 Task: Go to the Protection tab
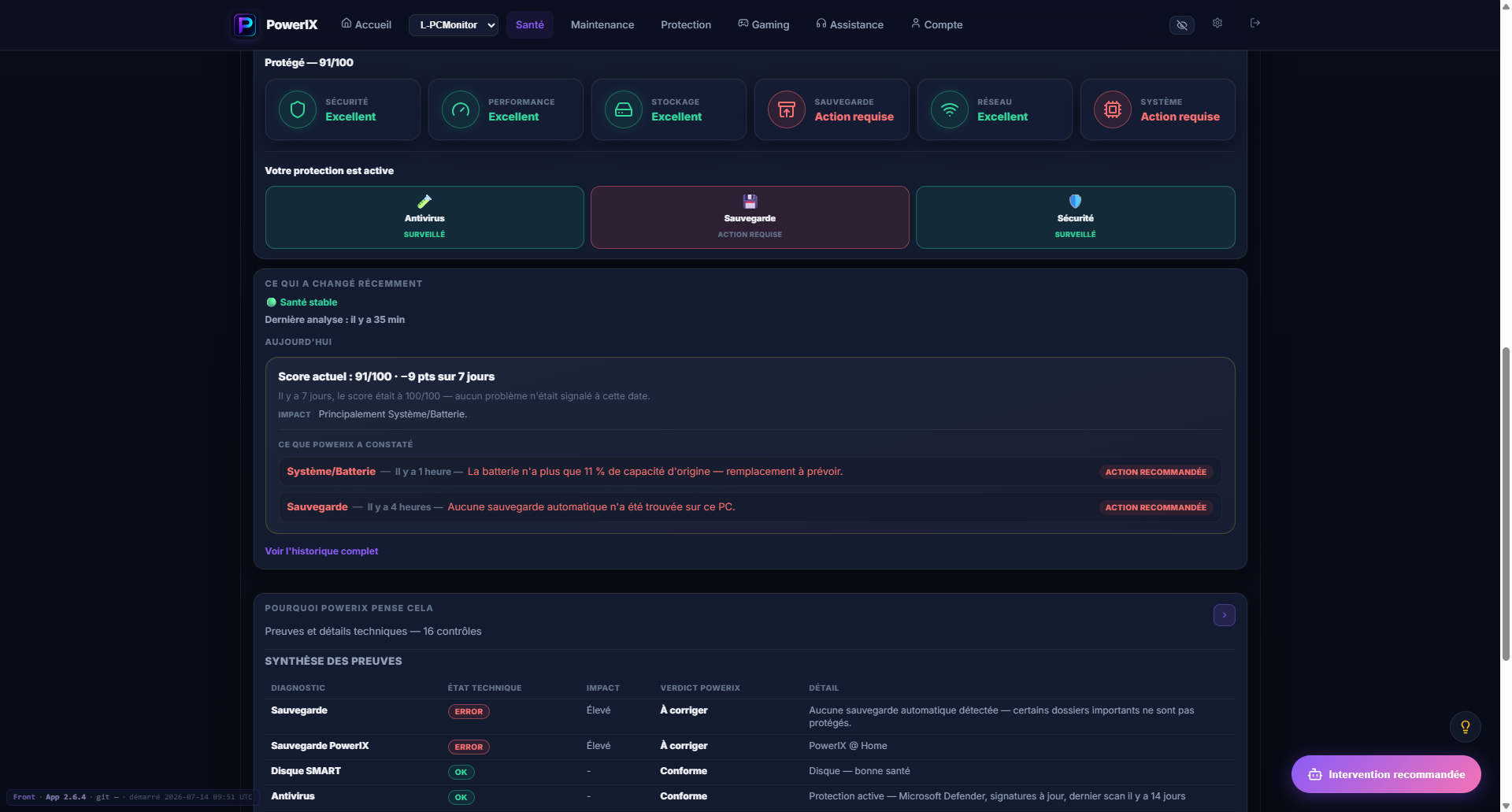686,24
